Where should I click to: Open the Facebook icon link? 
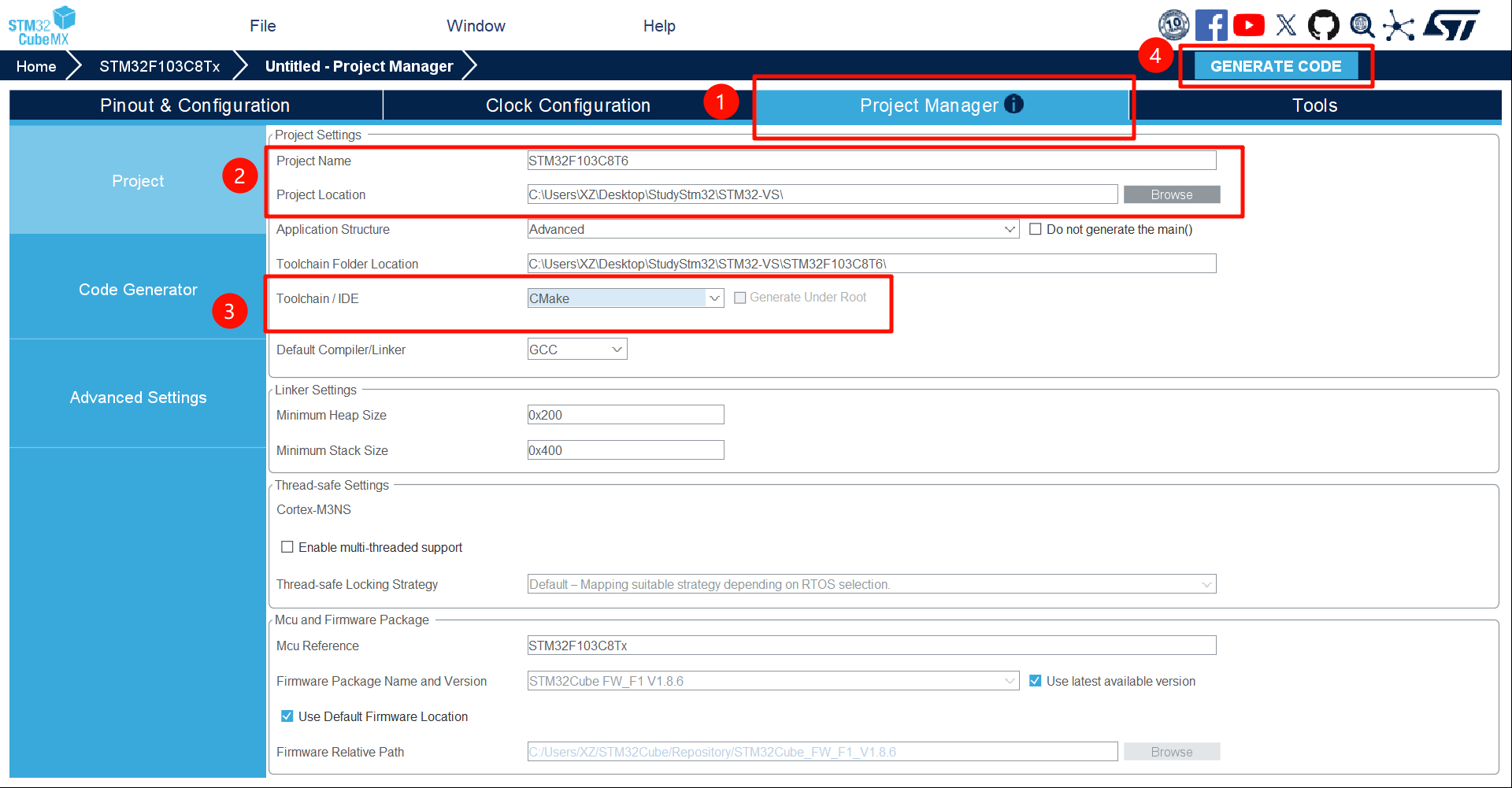pyautogui.click(x=1211, y=25)
